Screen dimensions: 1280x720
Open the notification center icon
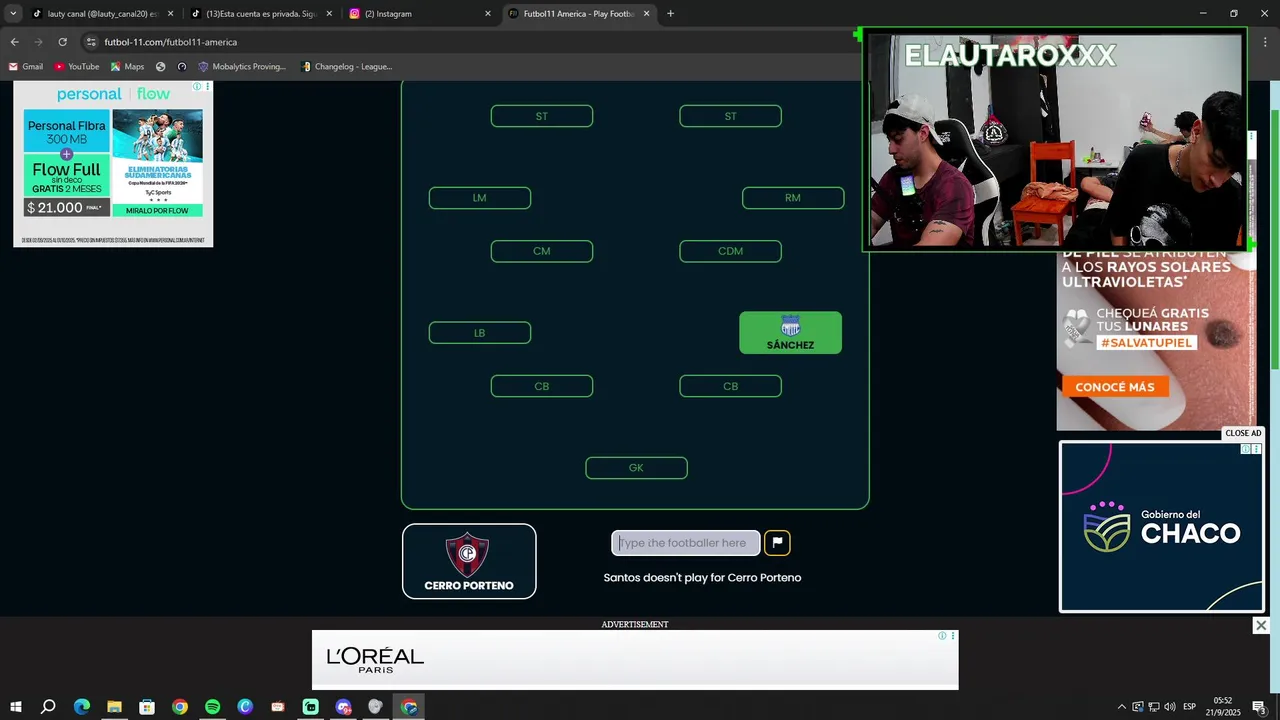point(1259,707)
